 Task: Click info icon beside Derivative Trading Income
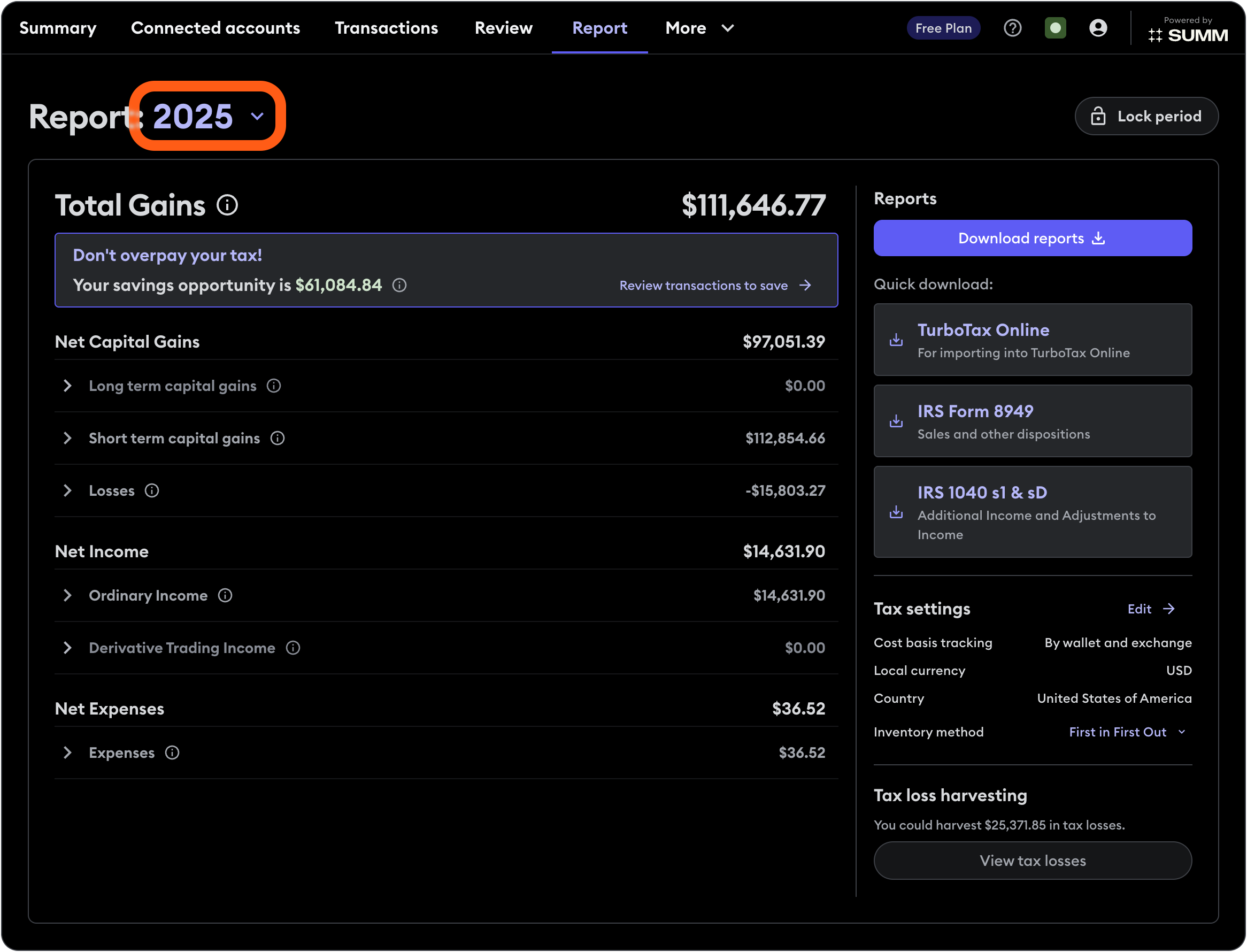pos(293,648)
